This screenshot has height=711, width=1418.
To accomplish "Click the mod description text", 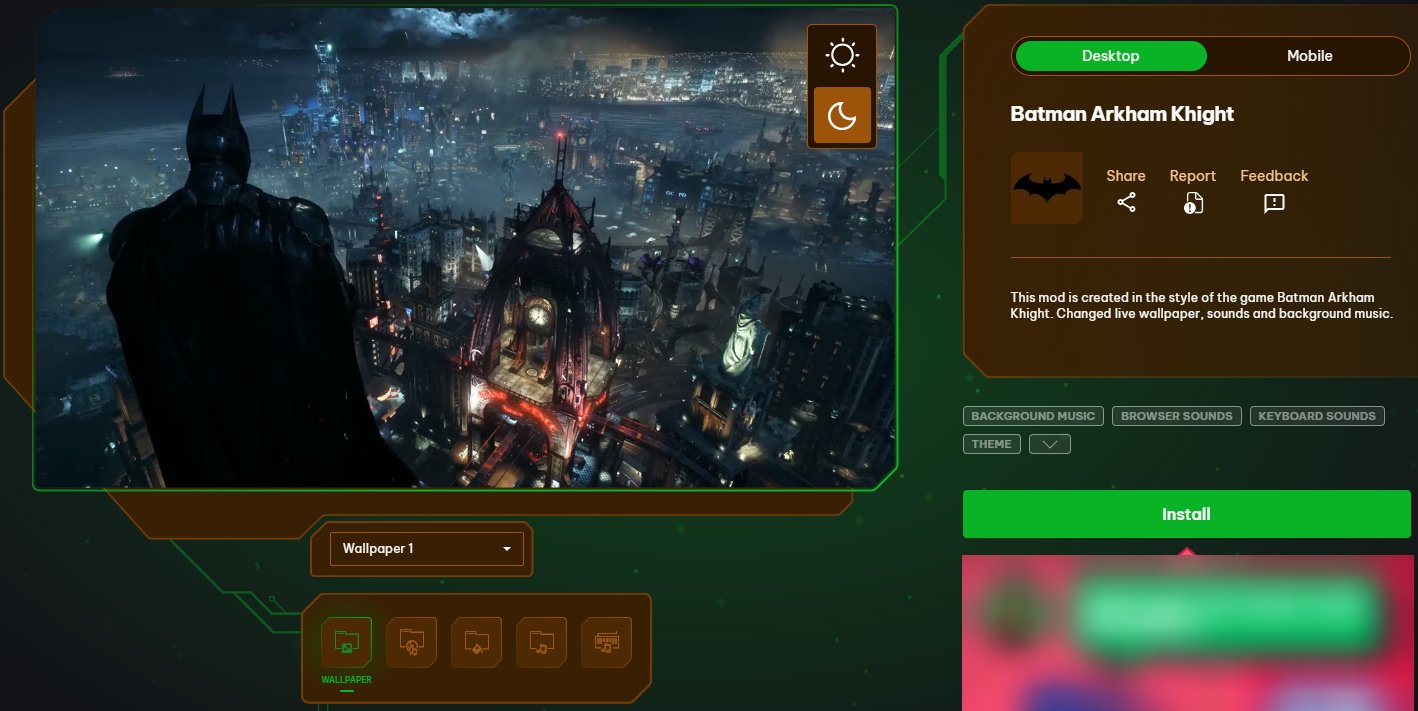I will [x=1201, y=306].
